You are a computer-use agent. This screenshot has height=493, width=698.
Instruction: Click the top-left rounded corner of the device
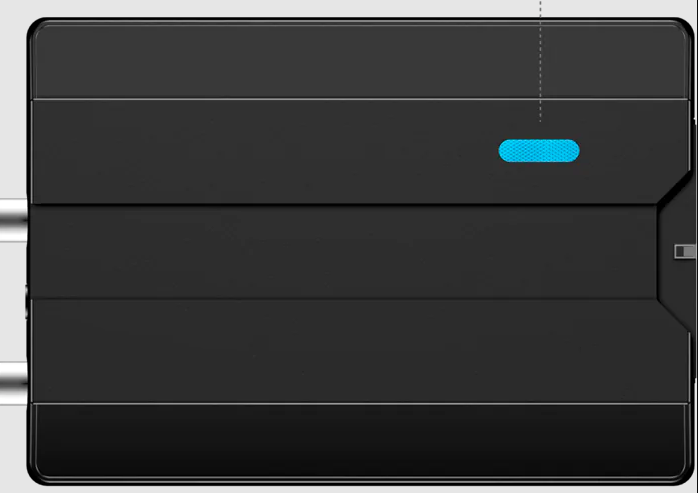coord(37,28)
